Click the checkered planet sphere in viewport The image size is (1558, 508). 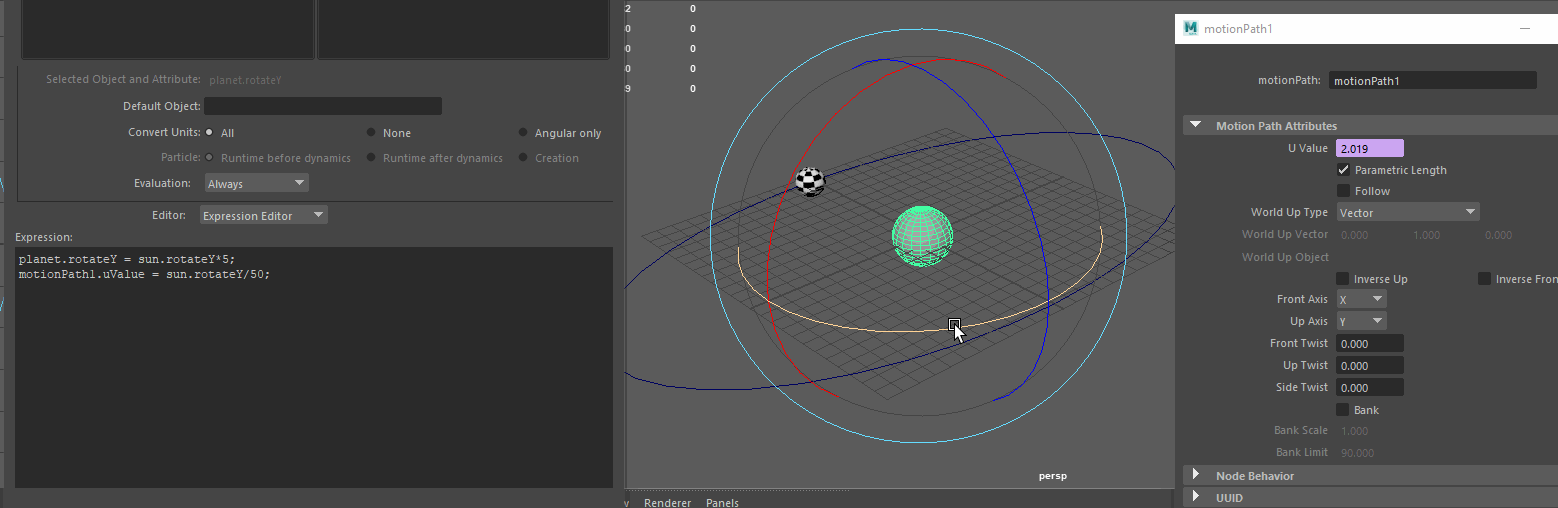click(x=810, y=181)
